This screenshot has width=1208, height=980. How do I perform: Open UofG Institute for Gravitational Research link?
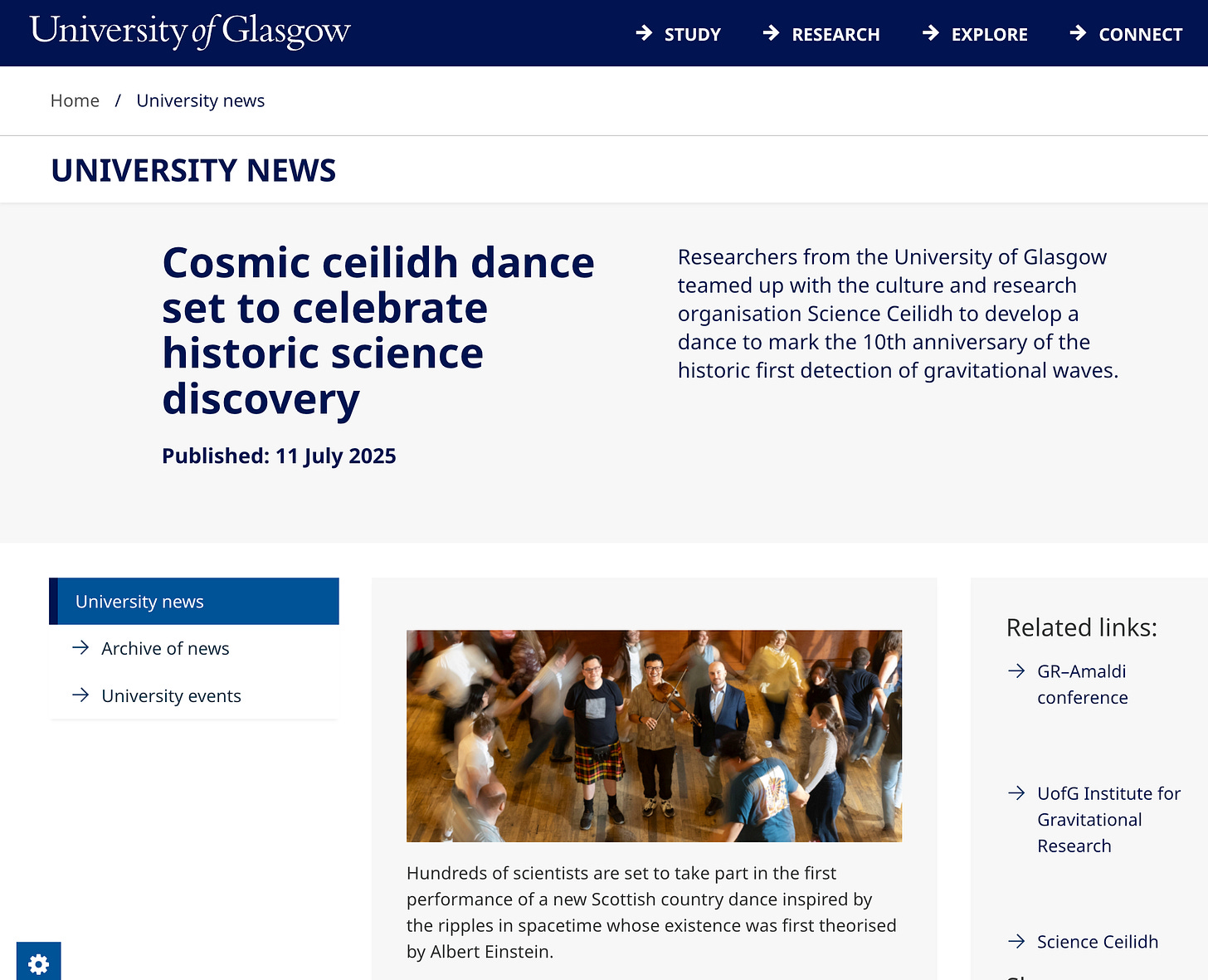click(x=1108, y=820)
